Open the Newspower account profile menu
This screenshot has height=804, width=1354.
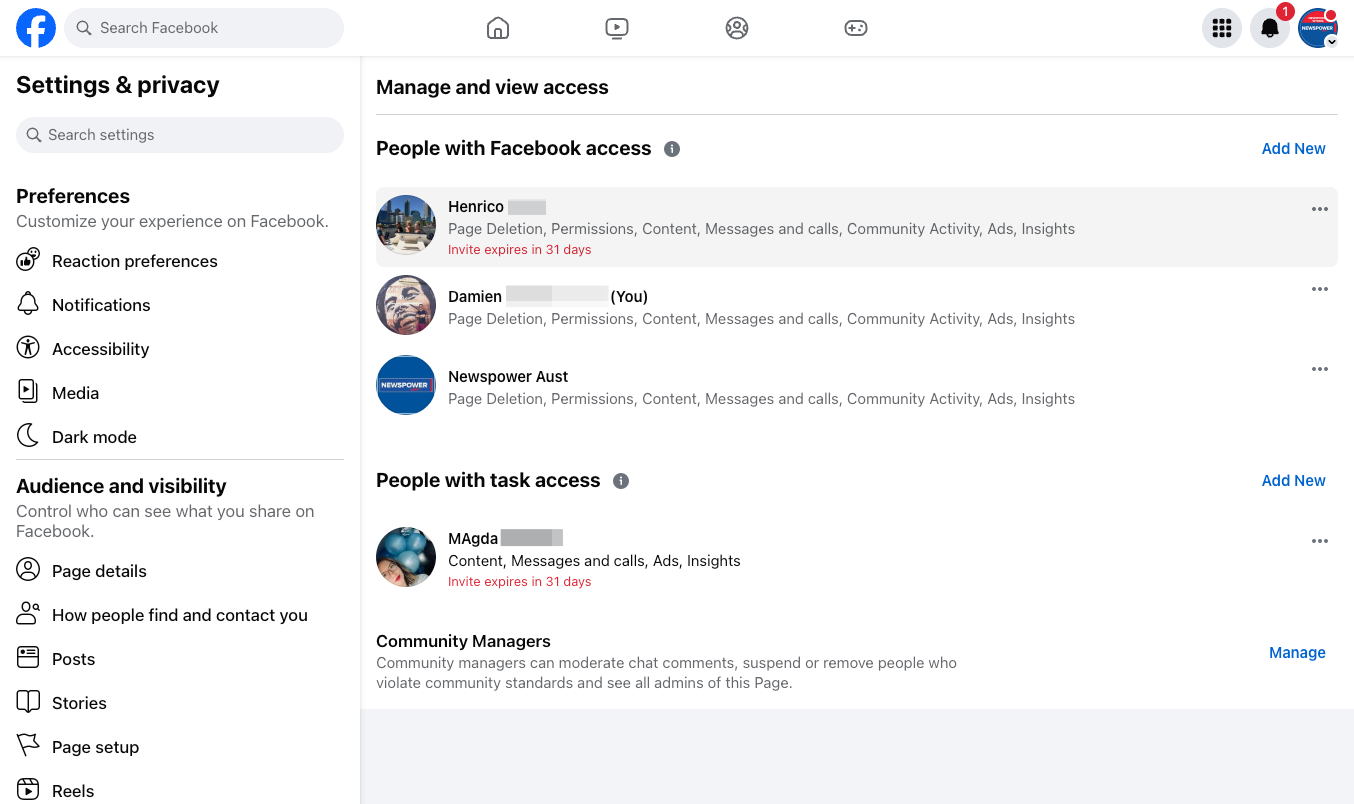click(x=1318, y=28)
